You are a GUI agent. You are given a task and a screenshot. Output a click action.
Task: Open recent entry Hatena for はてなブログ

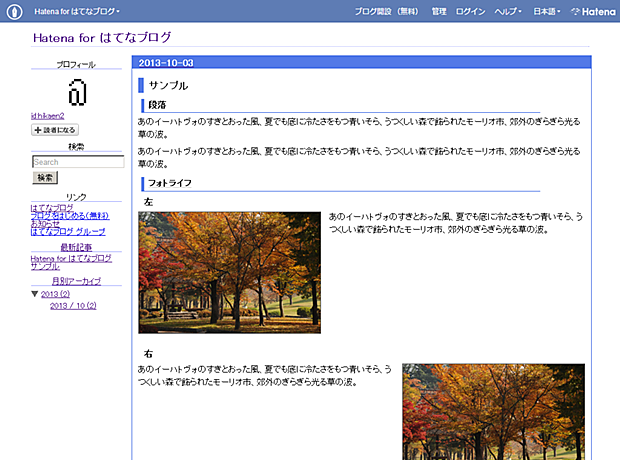point(71,258)
